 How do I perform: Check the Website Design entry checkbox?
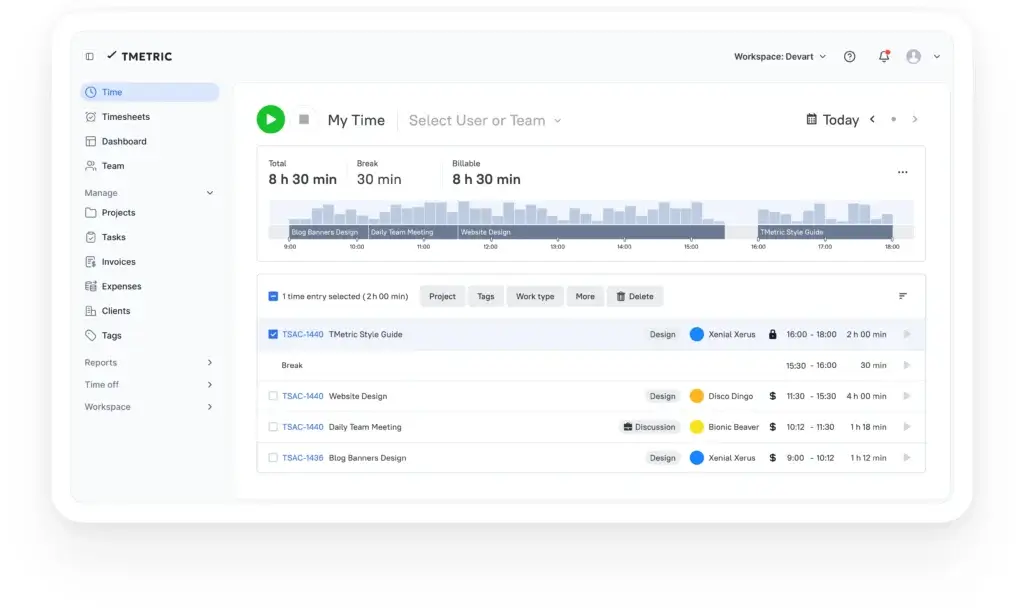(x=273, y=396)
